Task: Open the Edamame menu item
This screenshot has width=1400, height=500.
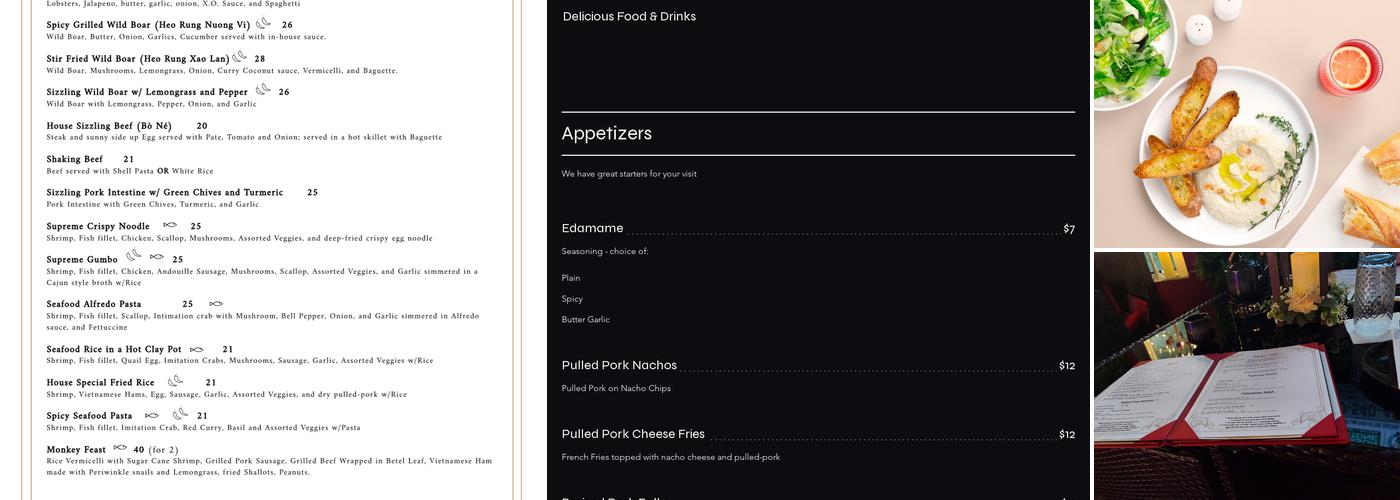Action: (x=592, y=229)
